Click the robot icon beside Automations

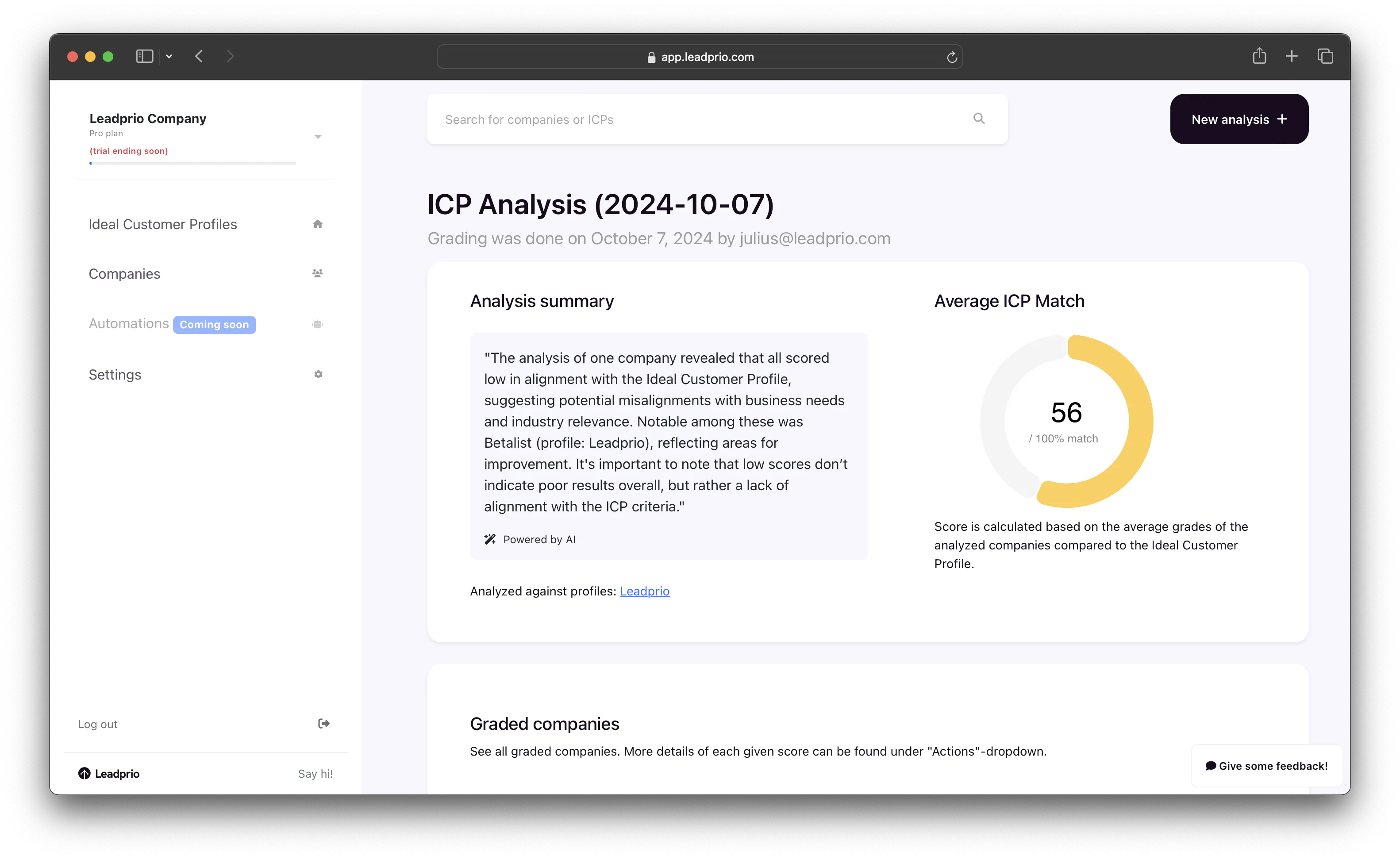(x=318, y=324)
